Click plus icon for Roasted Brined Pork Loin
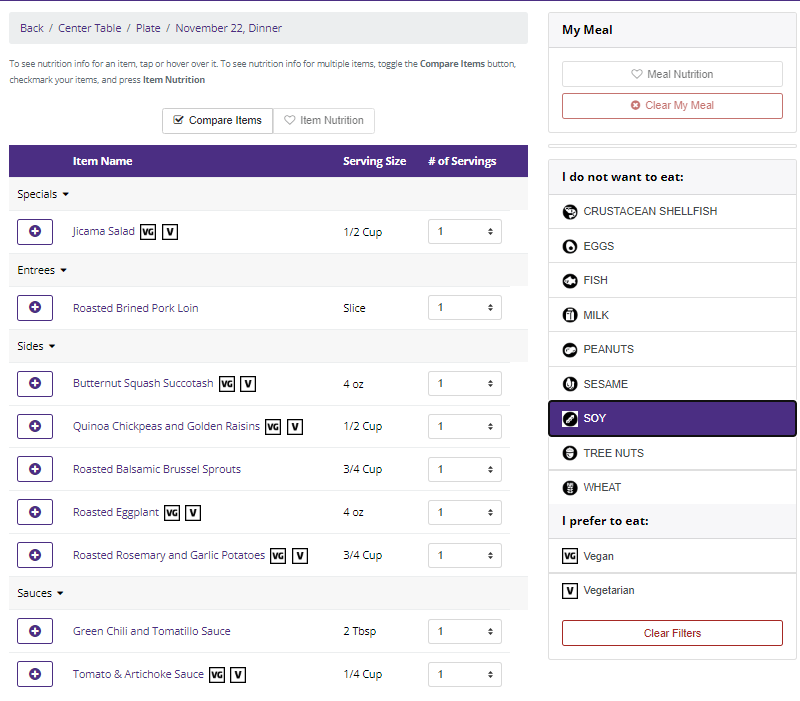The image size is (800, 701). pyautogui.click(x=35, y=307)
